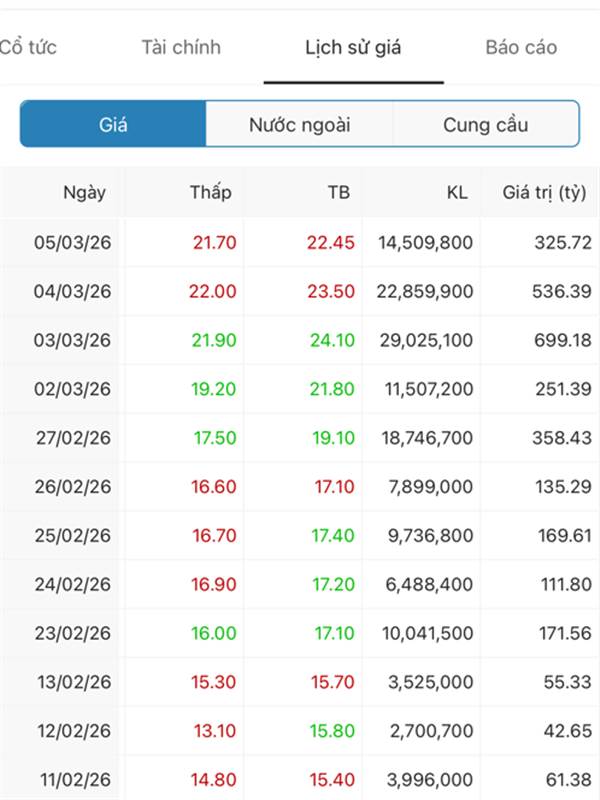Click the KL column header
The width and height of the screenshot is (600, 800).
coord(457,193)
